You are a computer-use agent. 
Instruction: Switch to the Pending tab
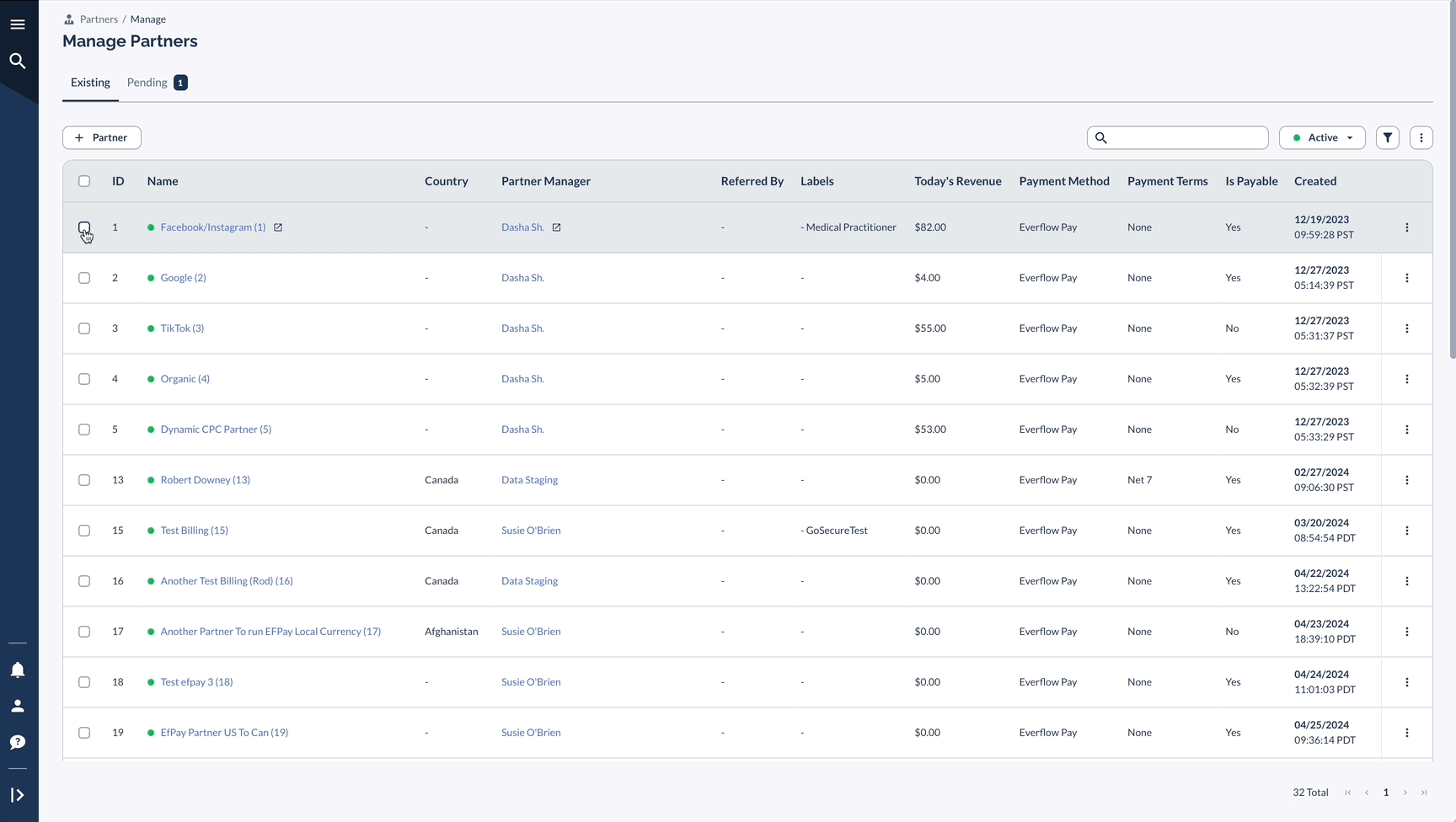coord(157,83)
